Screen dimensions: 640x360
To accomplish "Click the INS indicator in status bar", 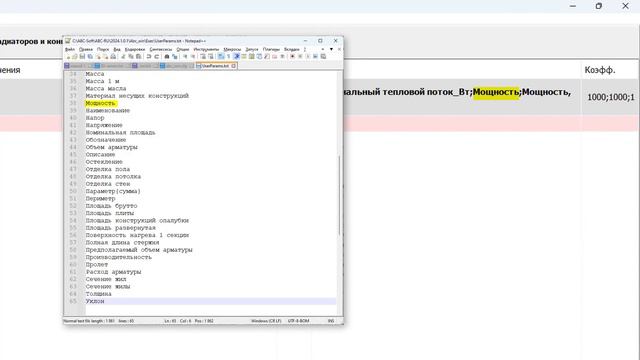I will [331, 321].
